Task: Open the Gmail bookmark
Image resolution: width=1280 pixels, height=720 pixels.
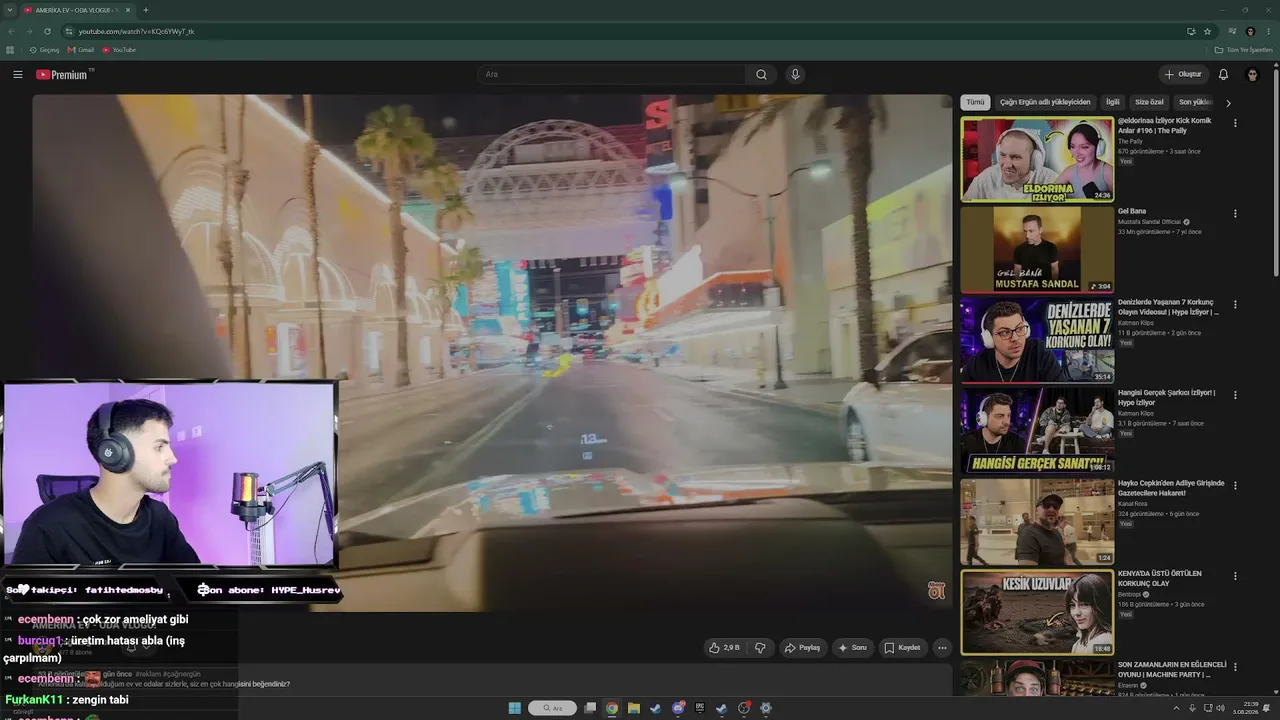Action: tap(80, 50)
